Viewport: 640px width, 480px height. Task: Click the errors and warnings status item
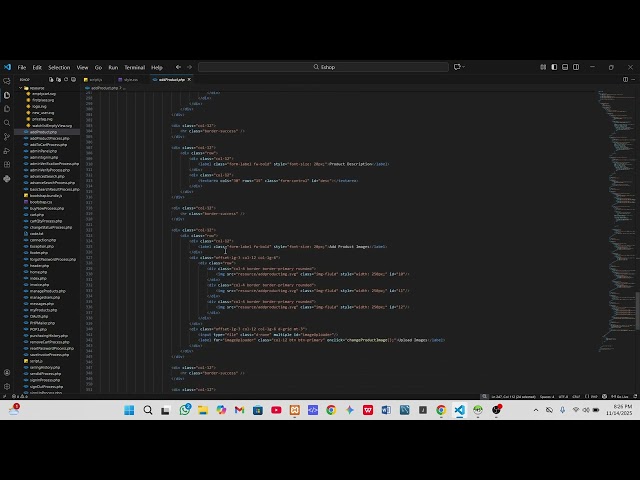coord(20,396)
